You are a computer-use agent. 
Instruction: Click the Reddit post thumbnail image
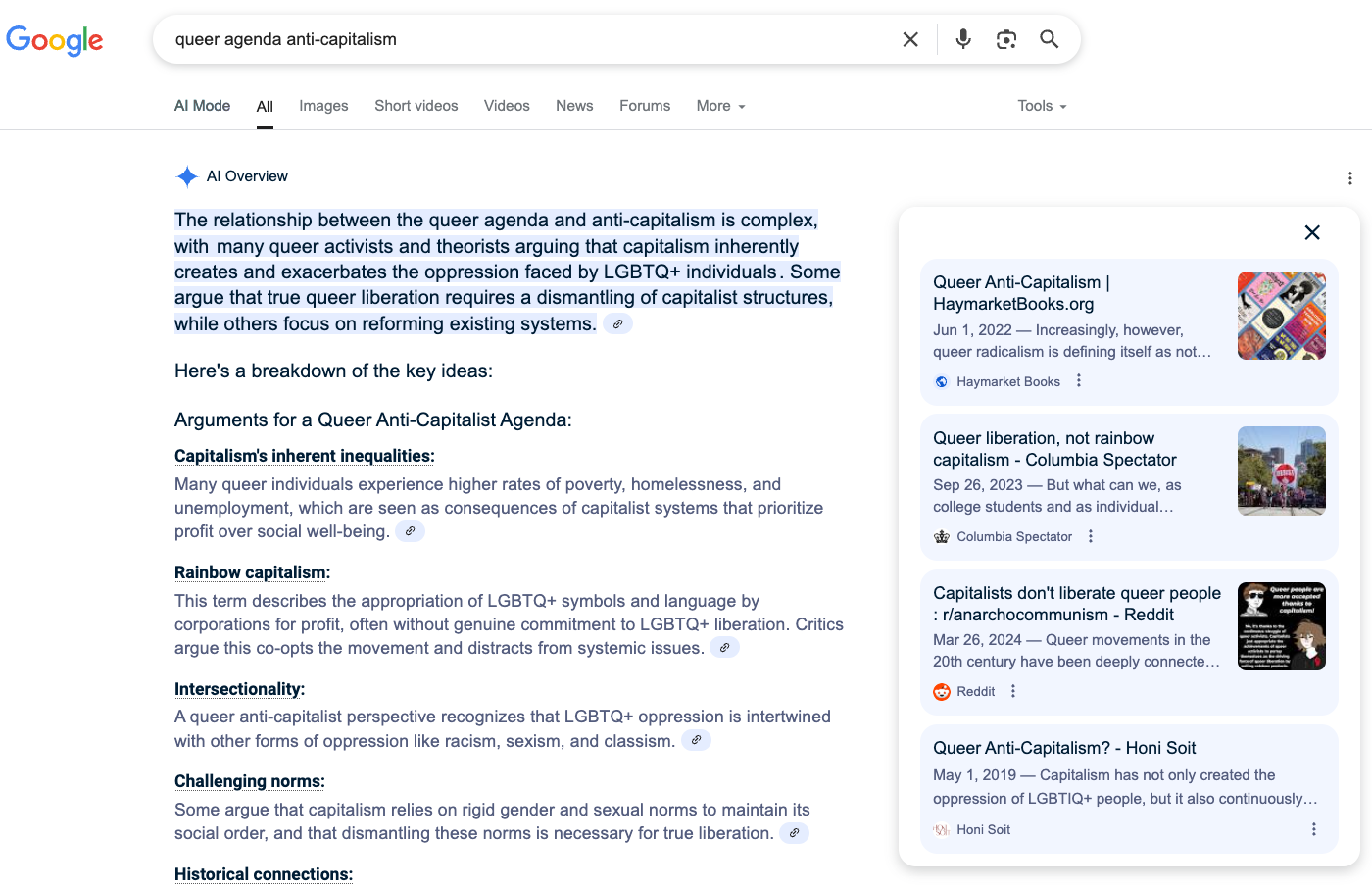pos(1282,626)
